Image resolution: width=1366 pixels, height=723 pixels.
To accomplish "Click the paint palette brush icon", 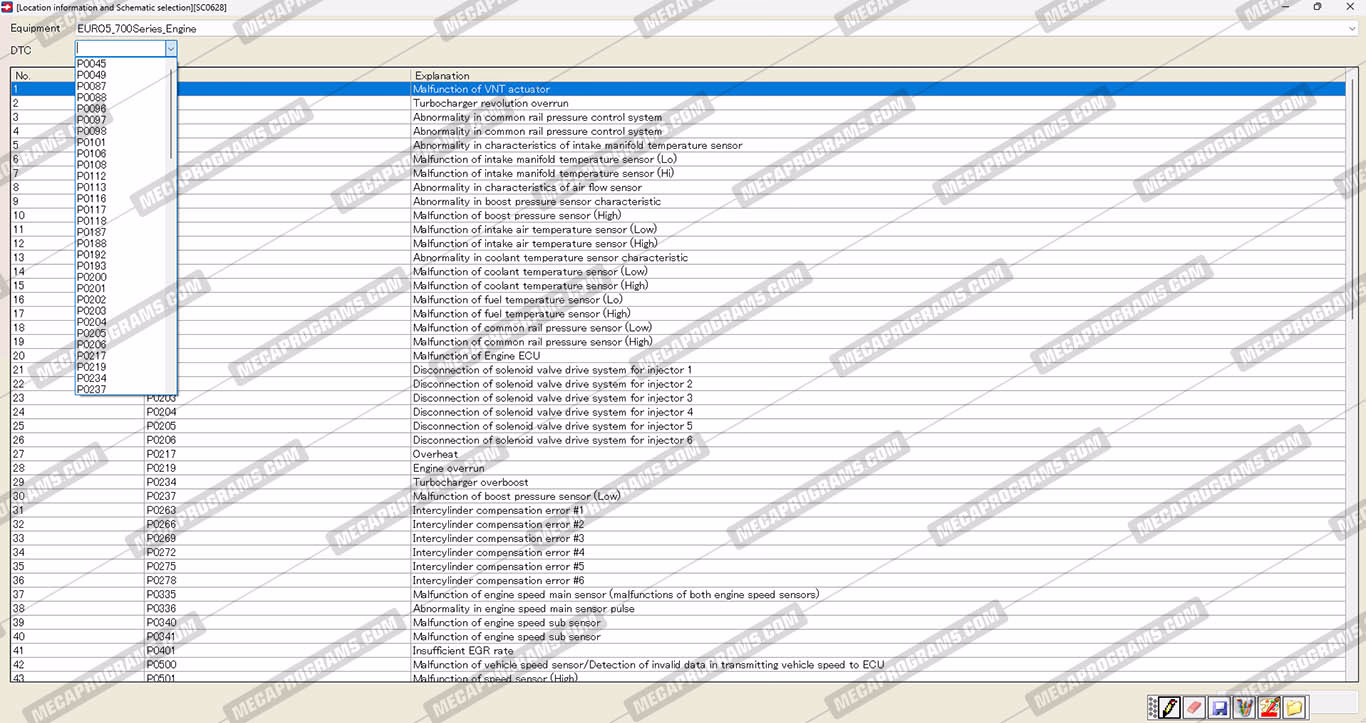I will point(1269,707).
